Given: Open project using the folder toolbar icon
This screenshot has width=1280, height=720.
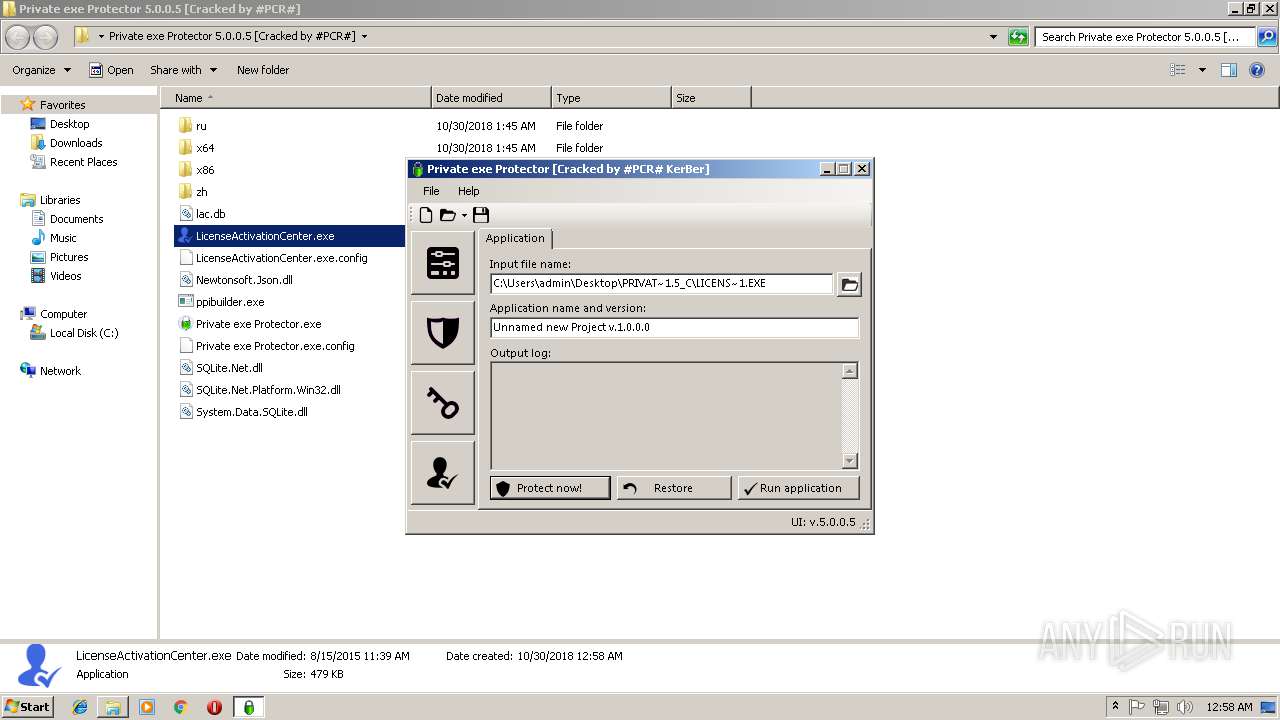Looking at the screenshot, I should click(x=448, y=215).
